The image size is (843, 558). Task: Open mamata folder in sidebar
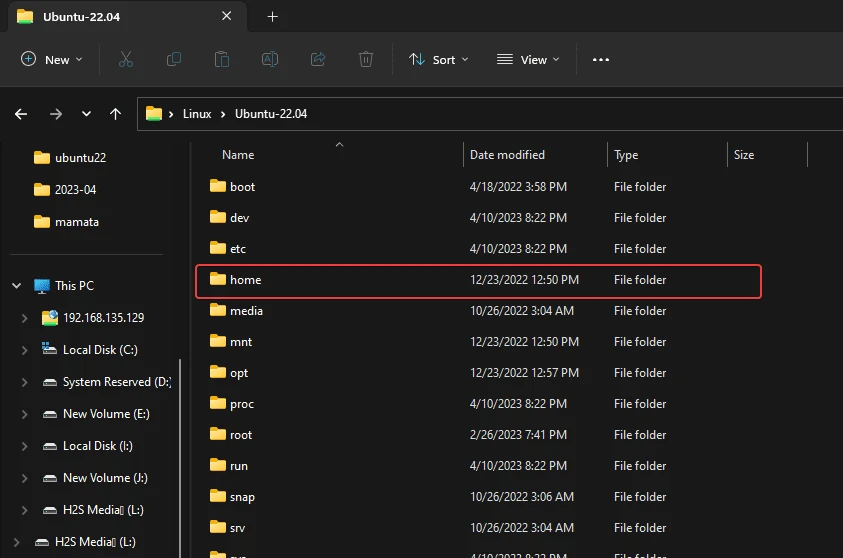click(x=66, y=222)
